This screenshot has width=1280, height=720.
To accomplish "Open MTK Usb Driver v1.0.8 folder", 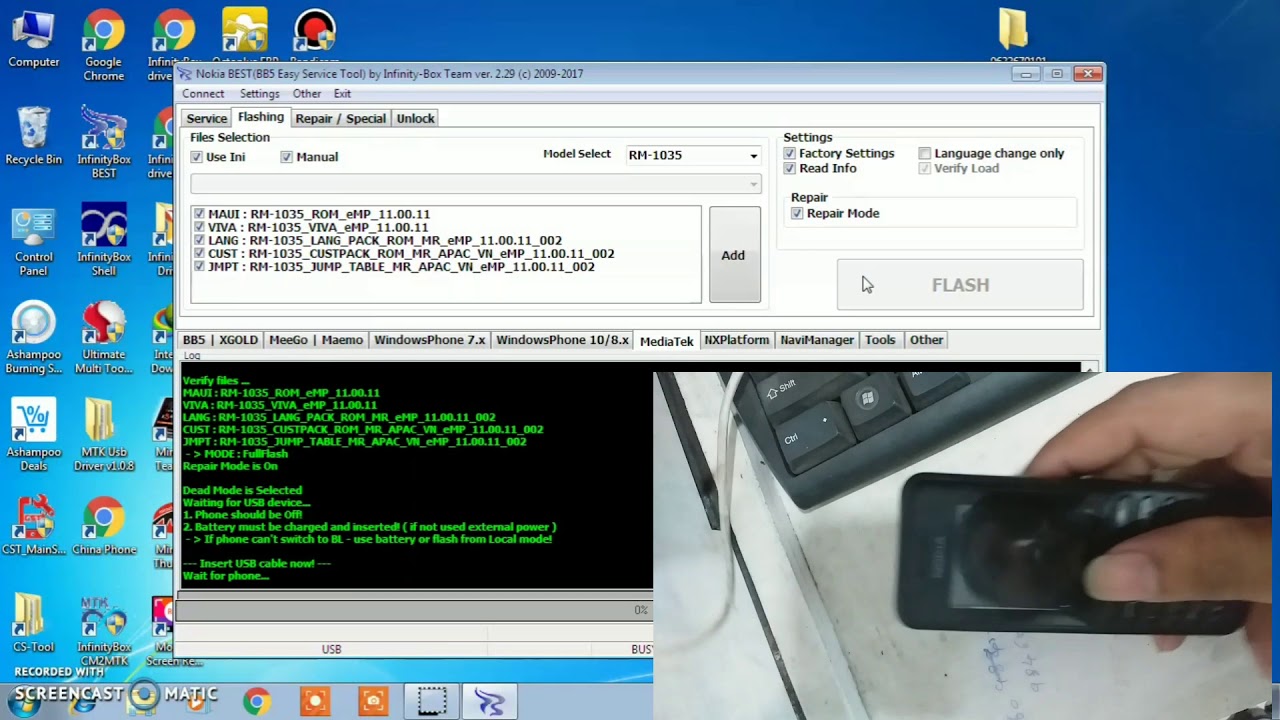I will tap(104, 435).
